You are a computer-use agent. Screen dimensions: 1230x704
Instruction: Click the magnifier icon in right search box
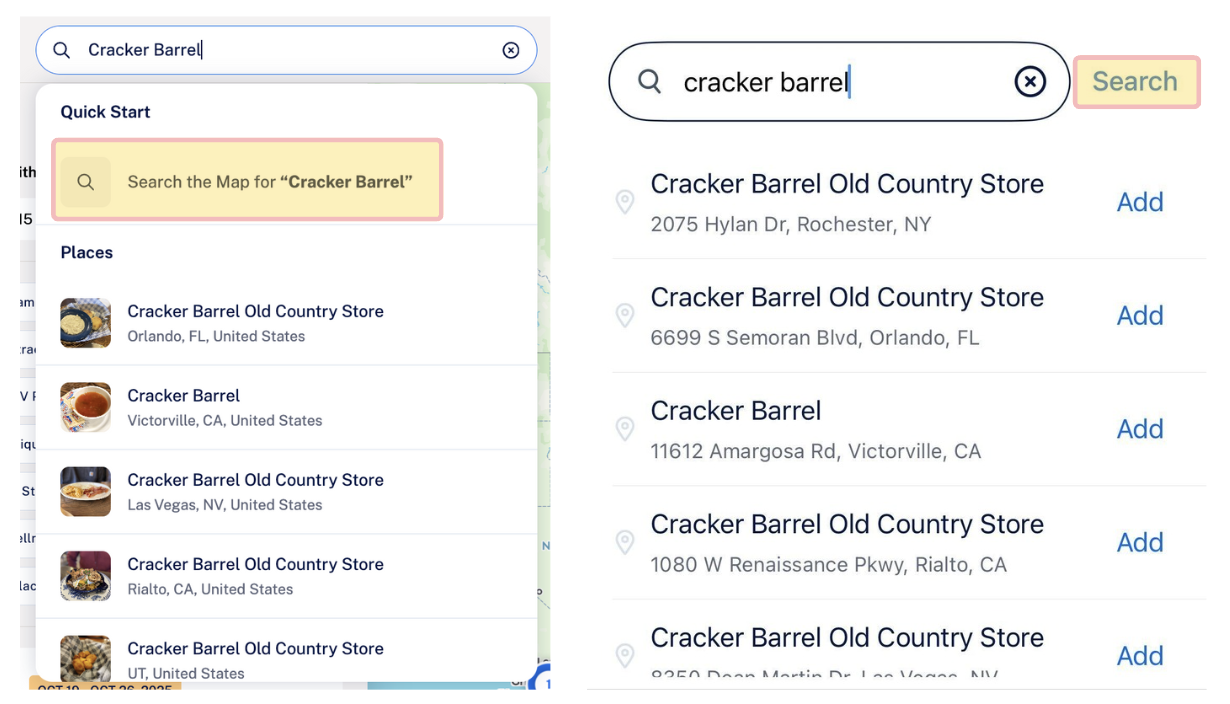tap(650, 81)
